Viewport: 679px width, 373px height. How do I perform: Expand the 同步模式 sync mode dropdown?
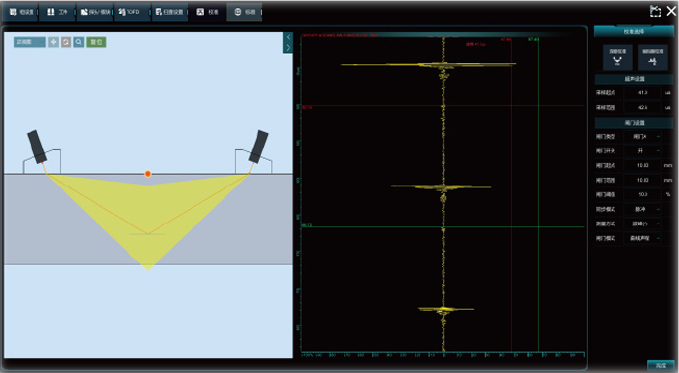coord(642,209)
